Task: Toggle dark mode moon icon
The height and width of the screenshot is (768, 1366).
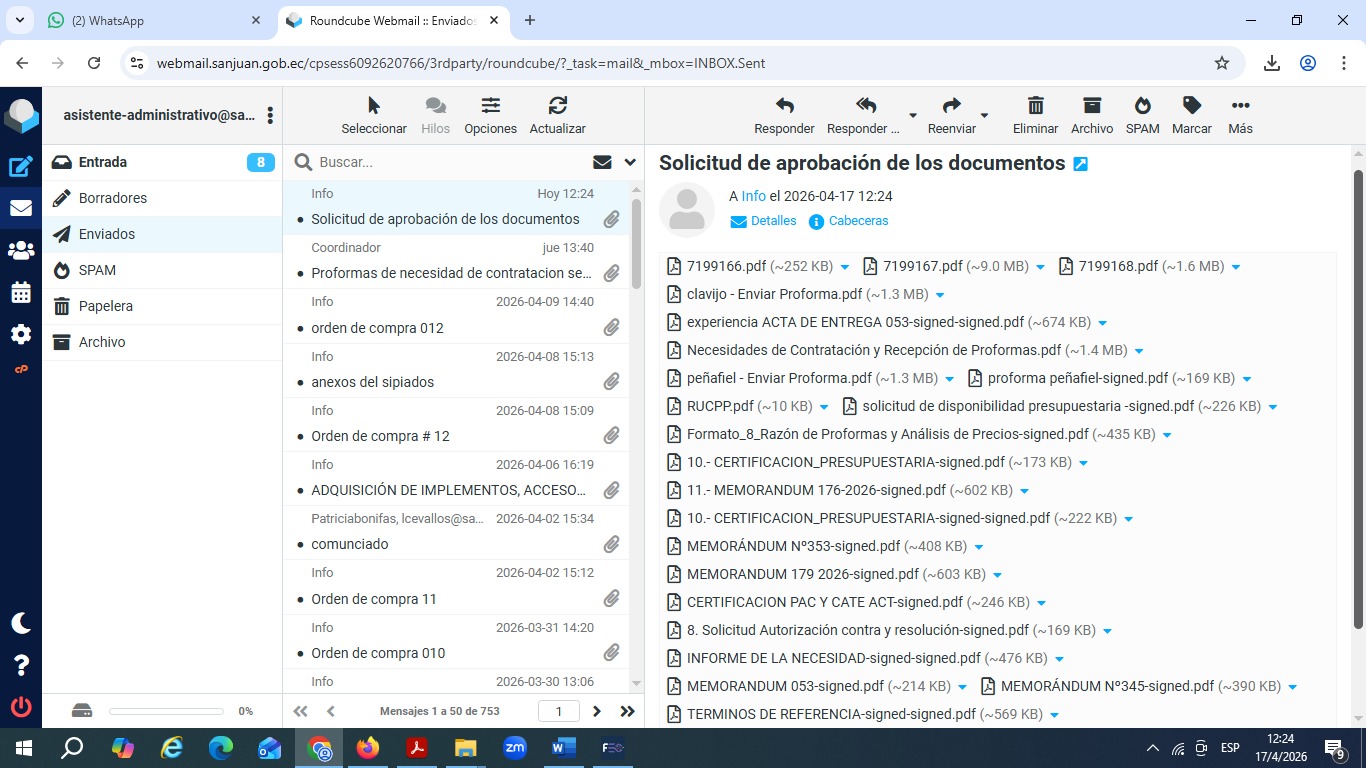Action: [21, 623]
